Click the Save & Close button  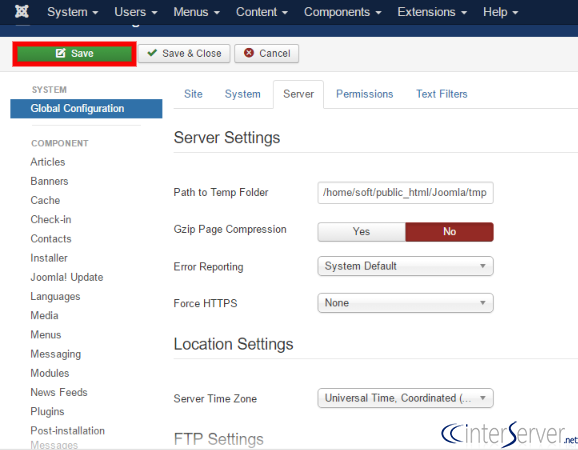[x=184, y=53]
